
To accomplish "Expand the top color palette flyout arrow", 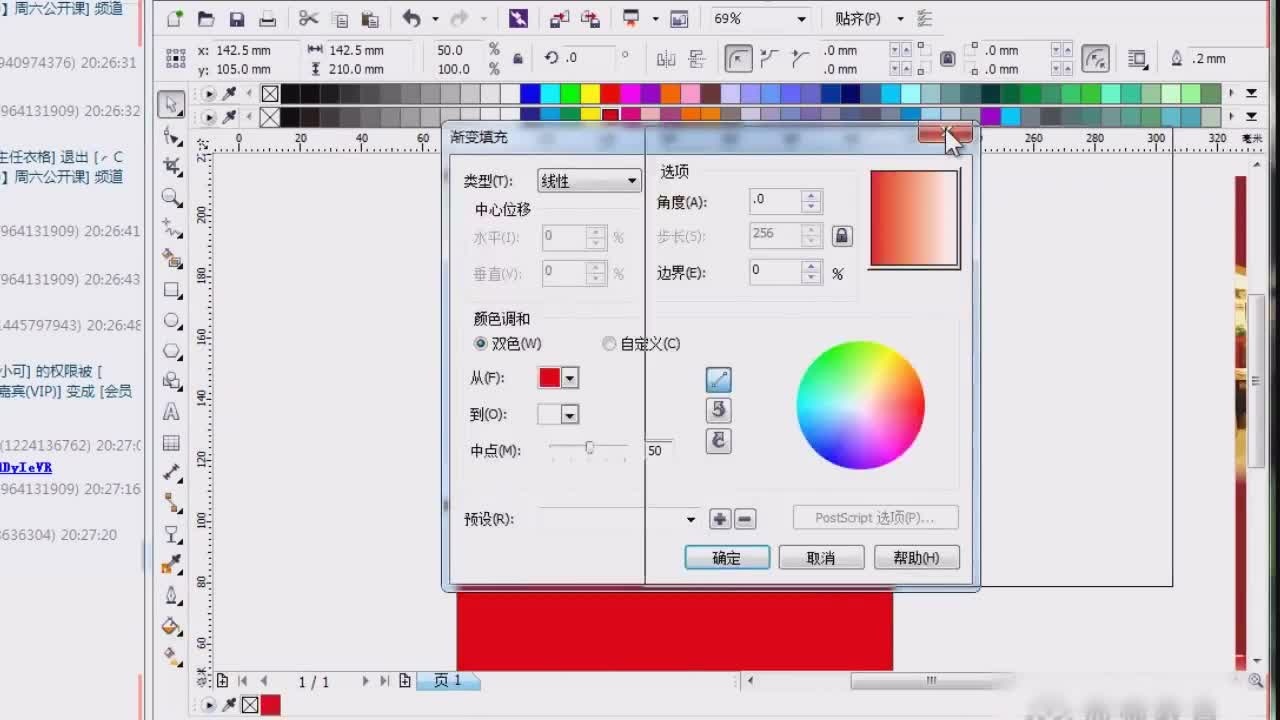I will tap(1251, 93).
